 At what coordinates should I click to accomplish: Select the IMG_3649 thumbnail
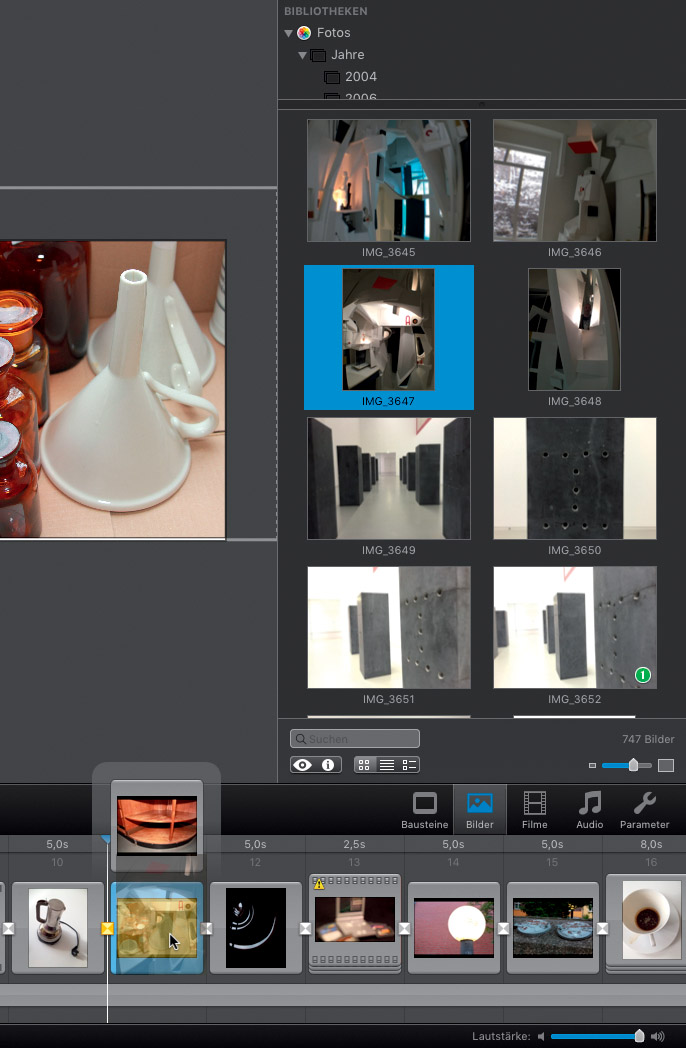coord(389,479)
